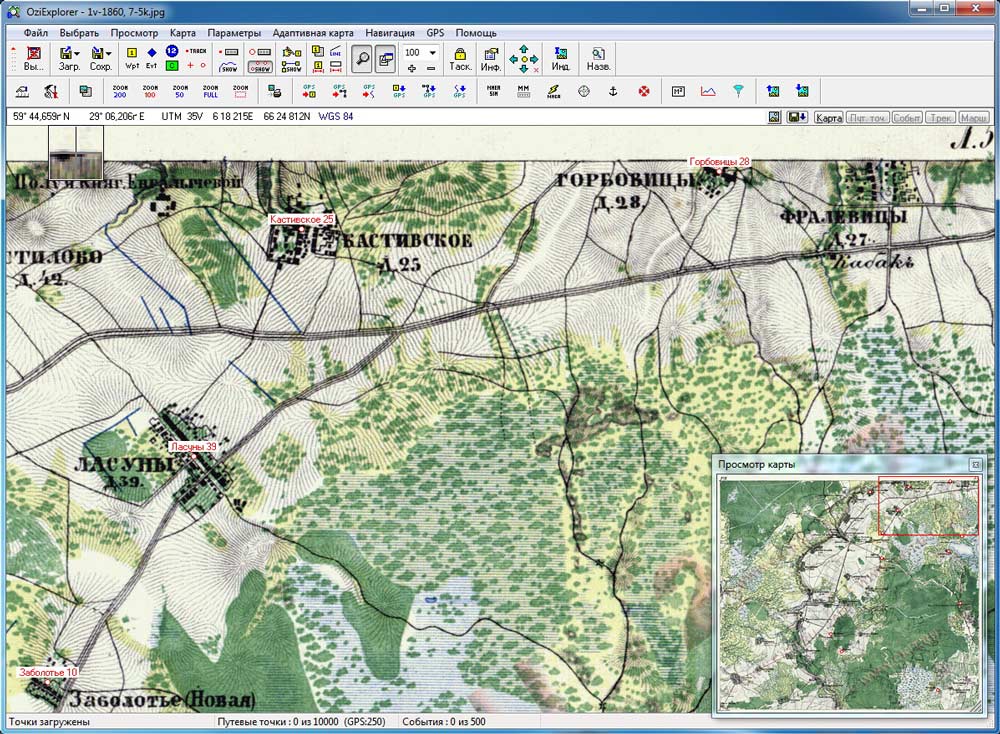
Task: Toggle the track SHOW button
Action: tap(228, 66)
